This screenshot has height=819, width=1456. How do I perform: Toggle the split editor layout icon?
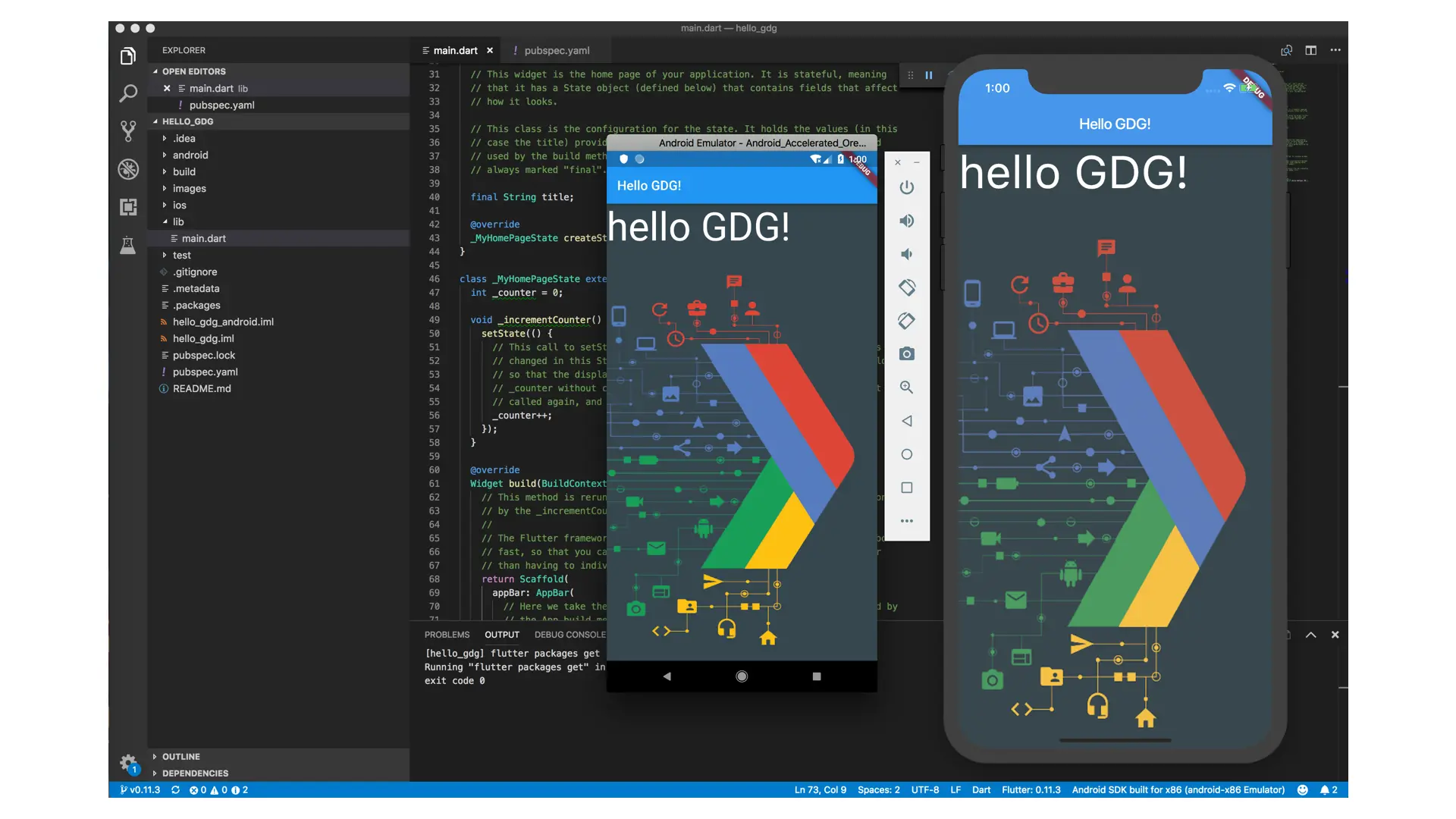point(1310,51)
